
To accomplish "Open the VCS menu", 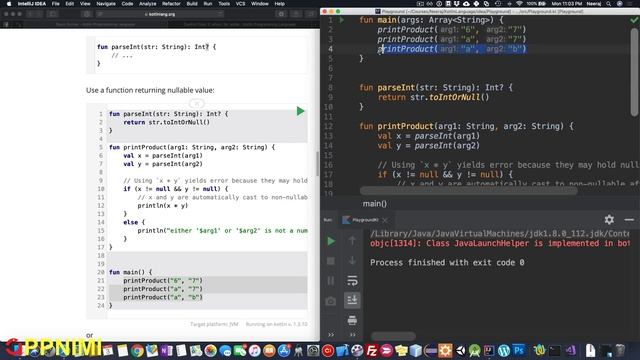I will tap(240, 4).
